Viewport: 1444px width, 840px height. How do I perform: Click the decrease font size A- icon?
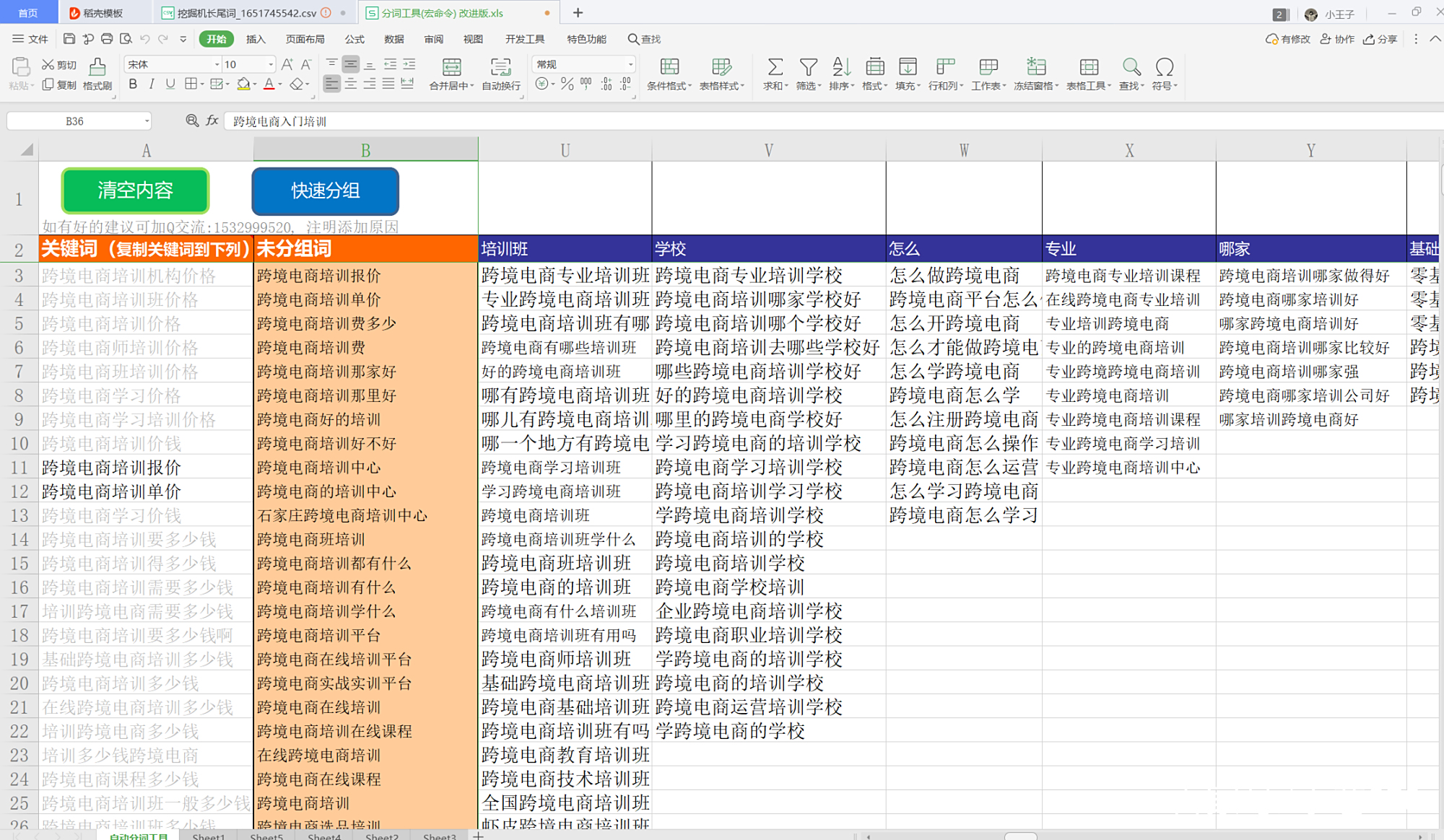pos(306,64)
